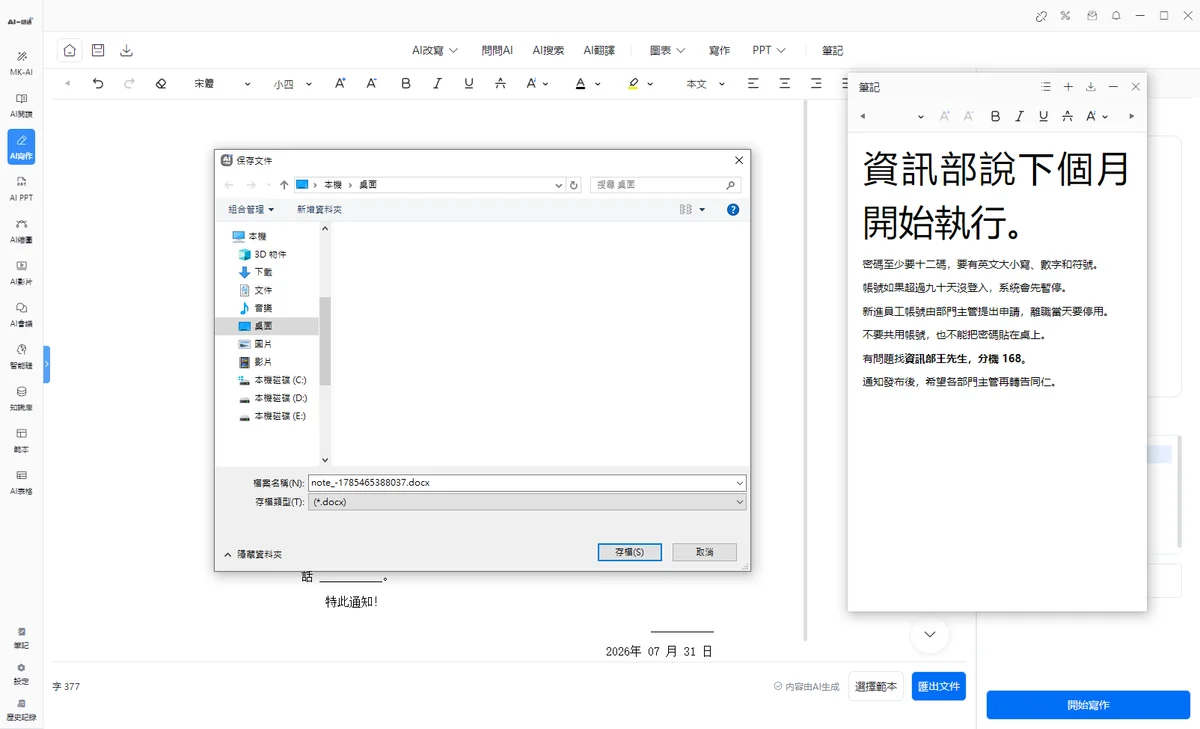This screenshot has width=1200, height=729.
Task: Expand the PPT menu
Action: [x=769, y=50]
